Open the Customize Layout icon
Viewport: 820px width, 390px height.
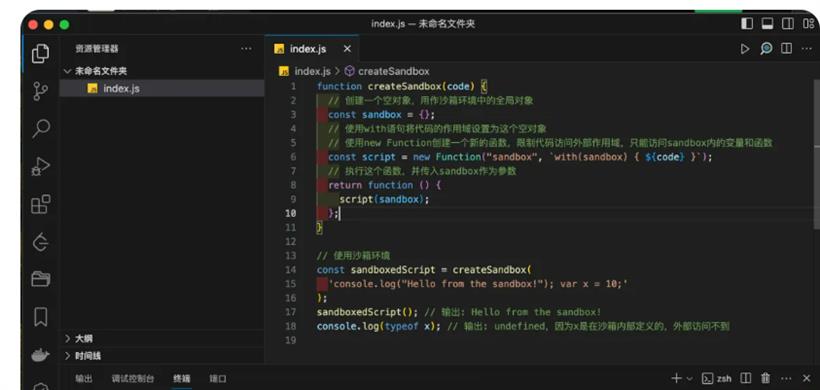pos(808,24)
